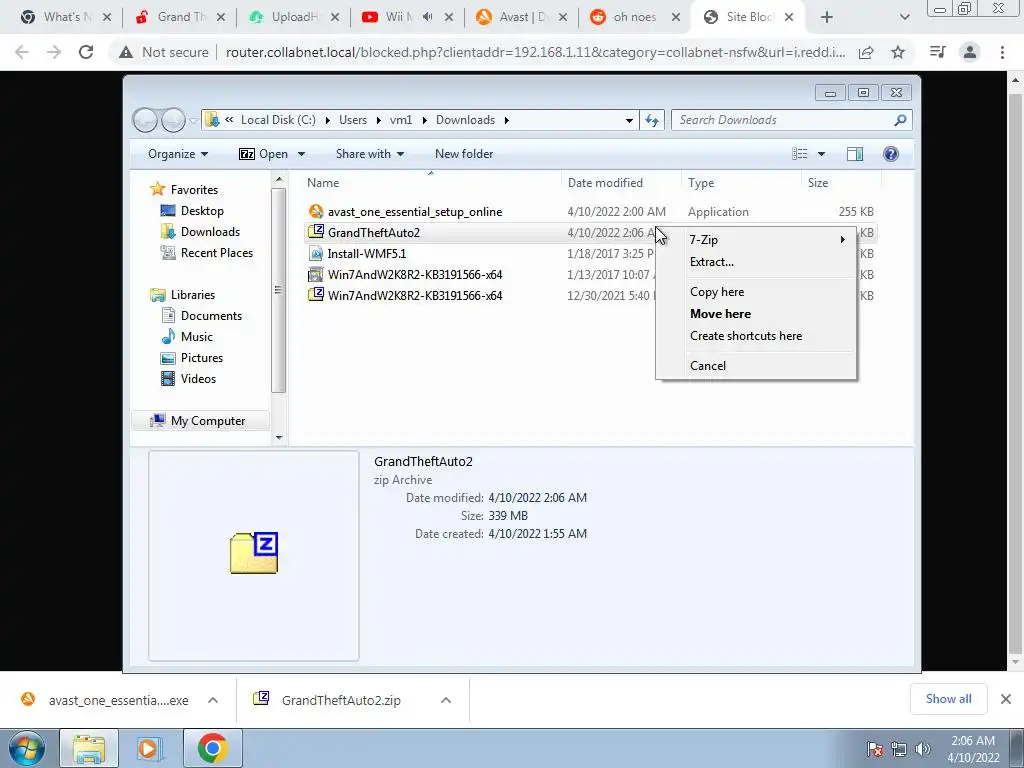Select Desktop under Favorites
Image resolution: width=1024 pixels, height=768 pixels.
tap(202, 211)
